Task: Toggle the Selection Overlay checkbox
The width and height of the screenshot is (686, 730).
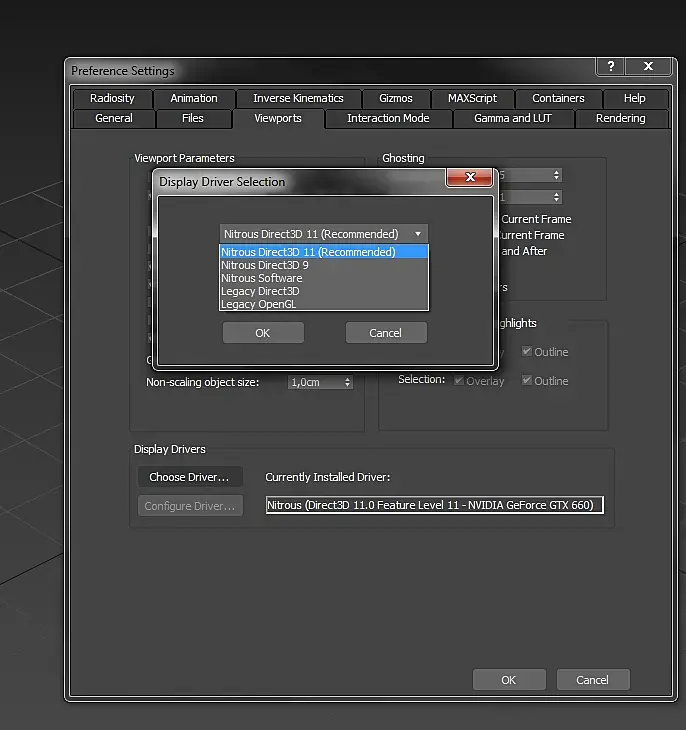Action: (x=459, y=381)
